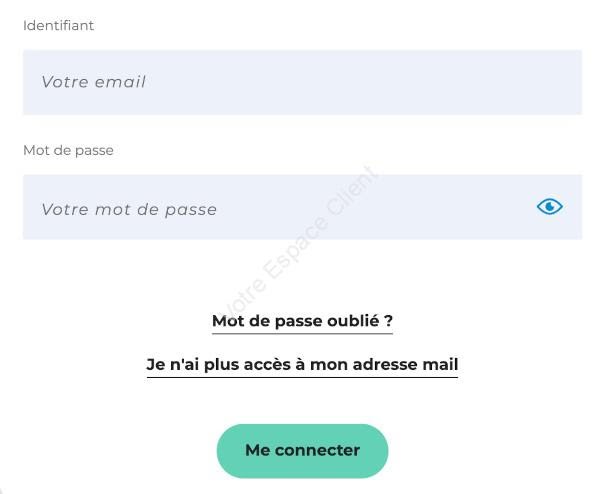Log in using the teal rounded button
The width and height of the screenshot is (600, 494).
302,451
